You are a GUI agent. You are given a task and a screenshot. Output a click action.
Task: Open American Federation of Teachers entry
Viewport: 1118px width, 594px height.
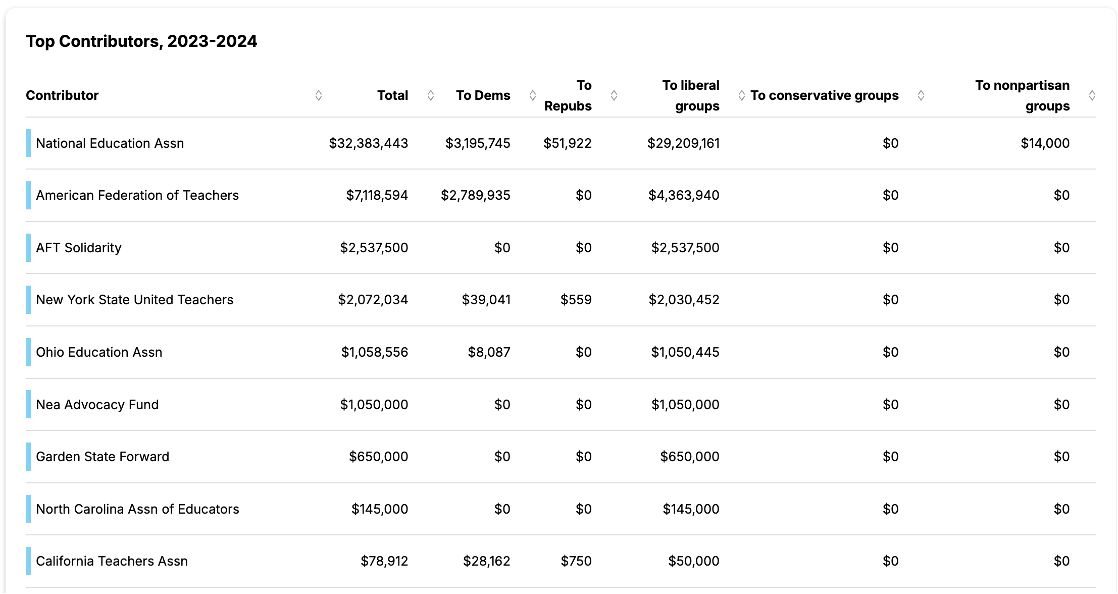pyautogui.click(x=137, y=196)
